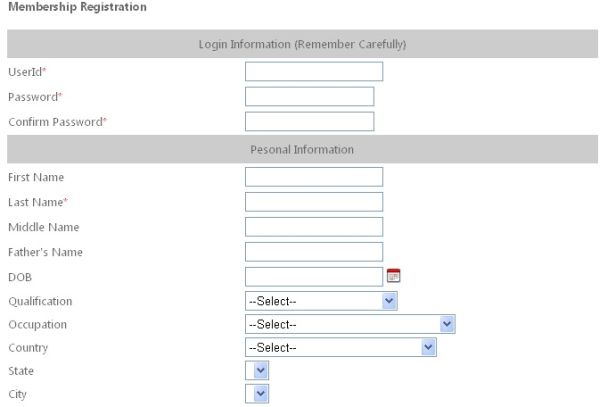
Task: Click the First Name input box
Action: [314, 177]
